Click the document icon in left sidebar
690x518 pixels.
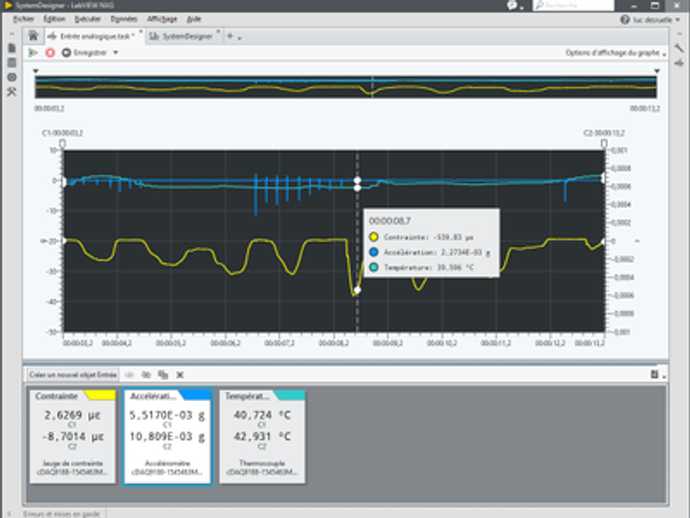[11, 48]
